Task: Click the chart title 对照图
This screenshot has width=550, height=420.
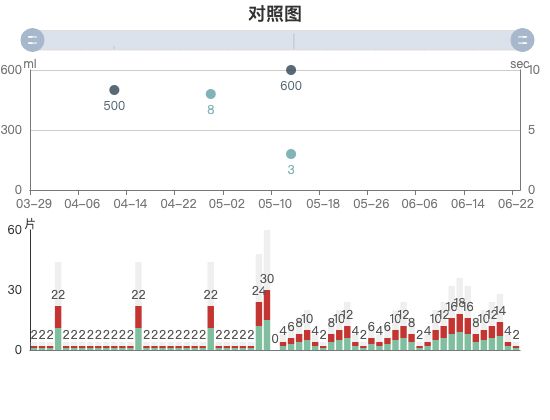Action: click(275, 14)
